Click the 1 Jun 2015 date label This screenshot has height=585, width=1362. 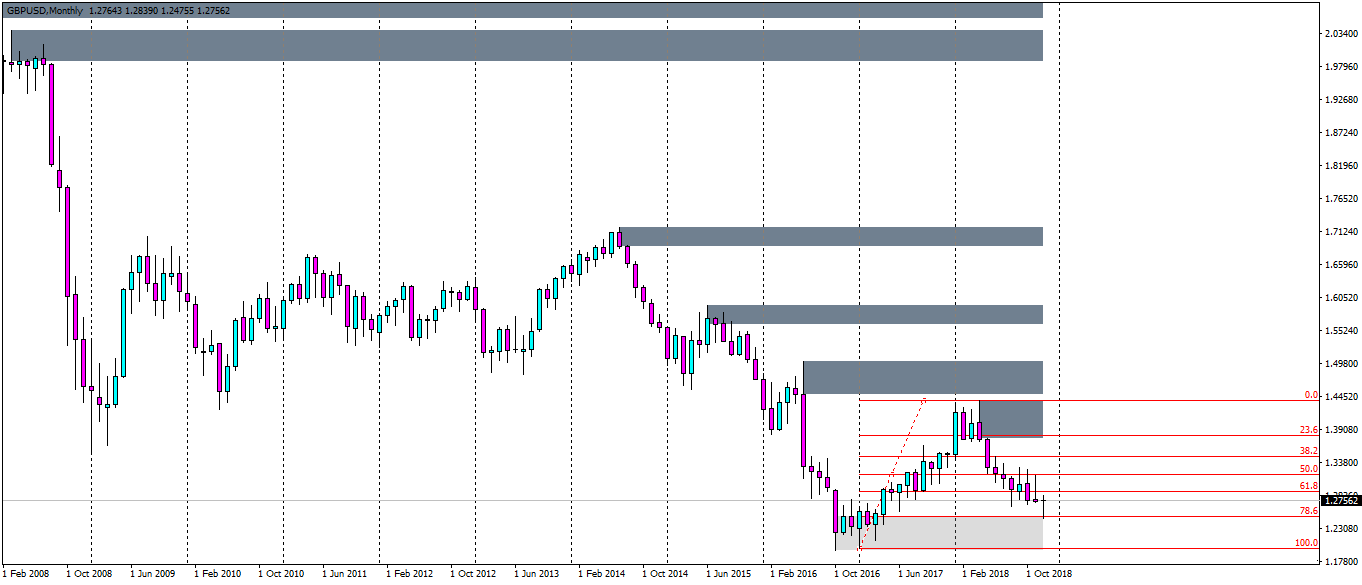coord(729,575)
